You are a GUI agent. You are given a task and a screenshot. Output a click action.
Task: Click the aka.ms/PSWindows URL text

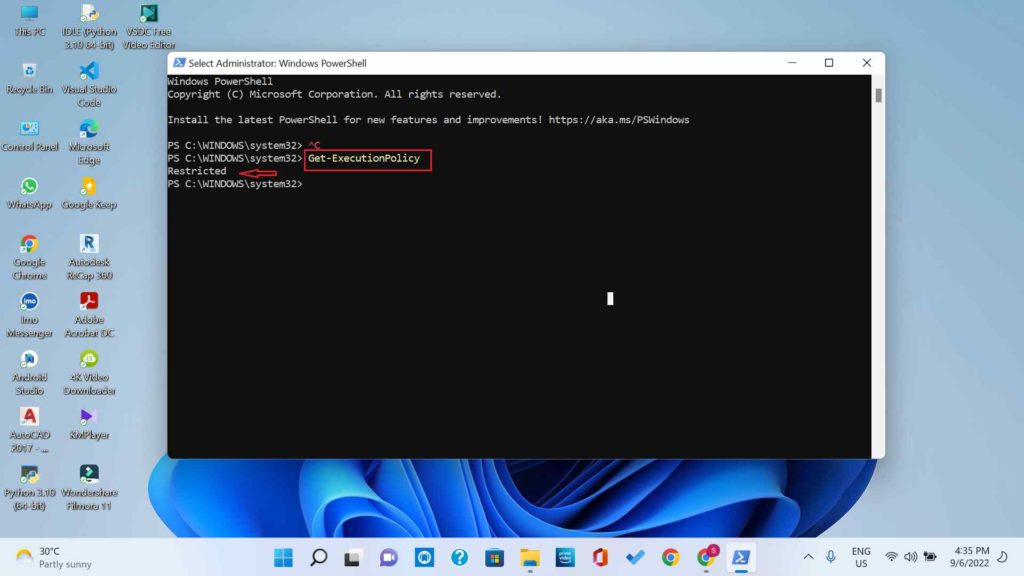[619, 120]
